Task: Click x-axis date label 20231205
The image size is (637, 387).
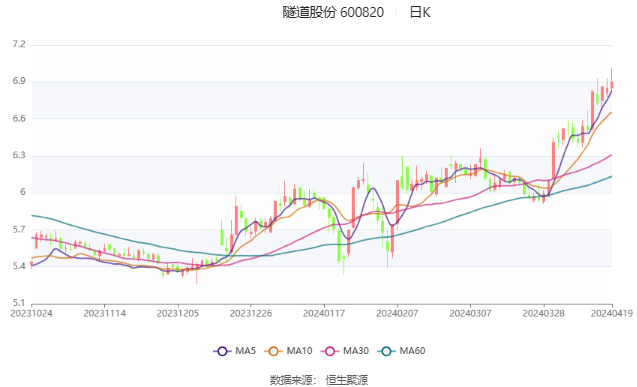Action: pyautogui.click(x=178, y=313)
